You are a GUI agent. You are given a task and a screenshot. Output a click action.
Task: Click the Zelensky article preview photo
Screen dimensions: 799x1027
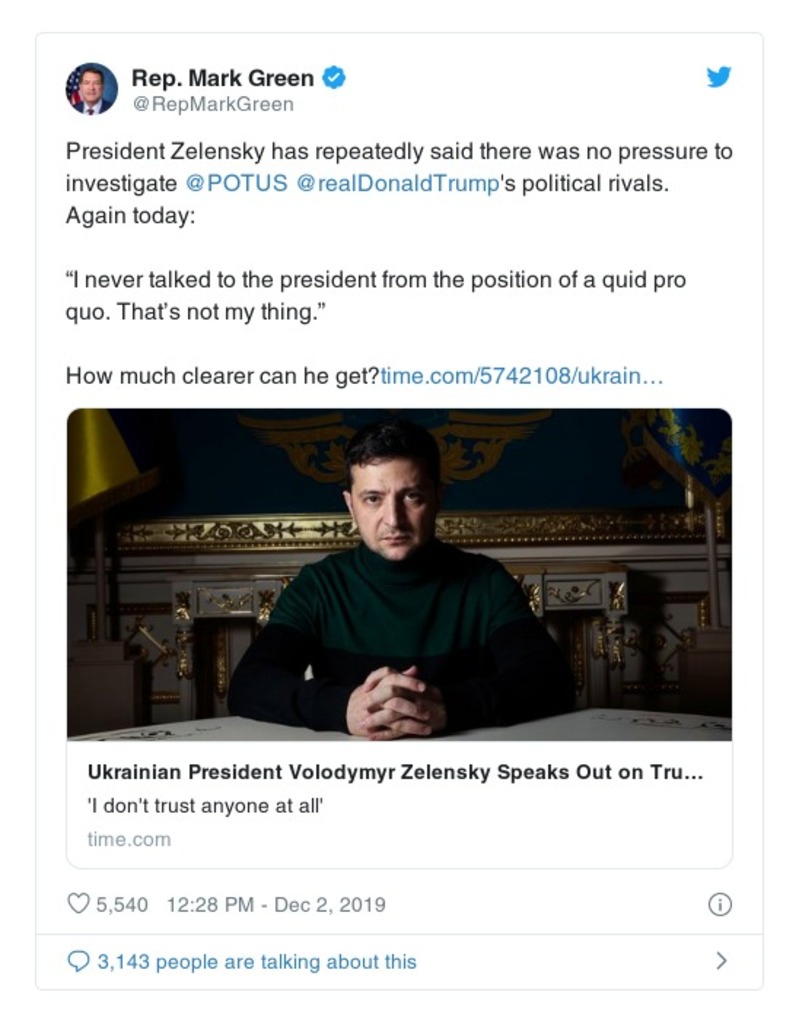point(399,573)
